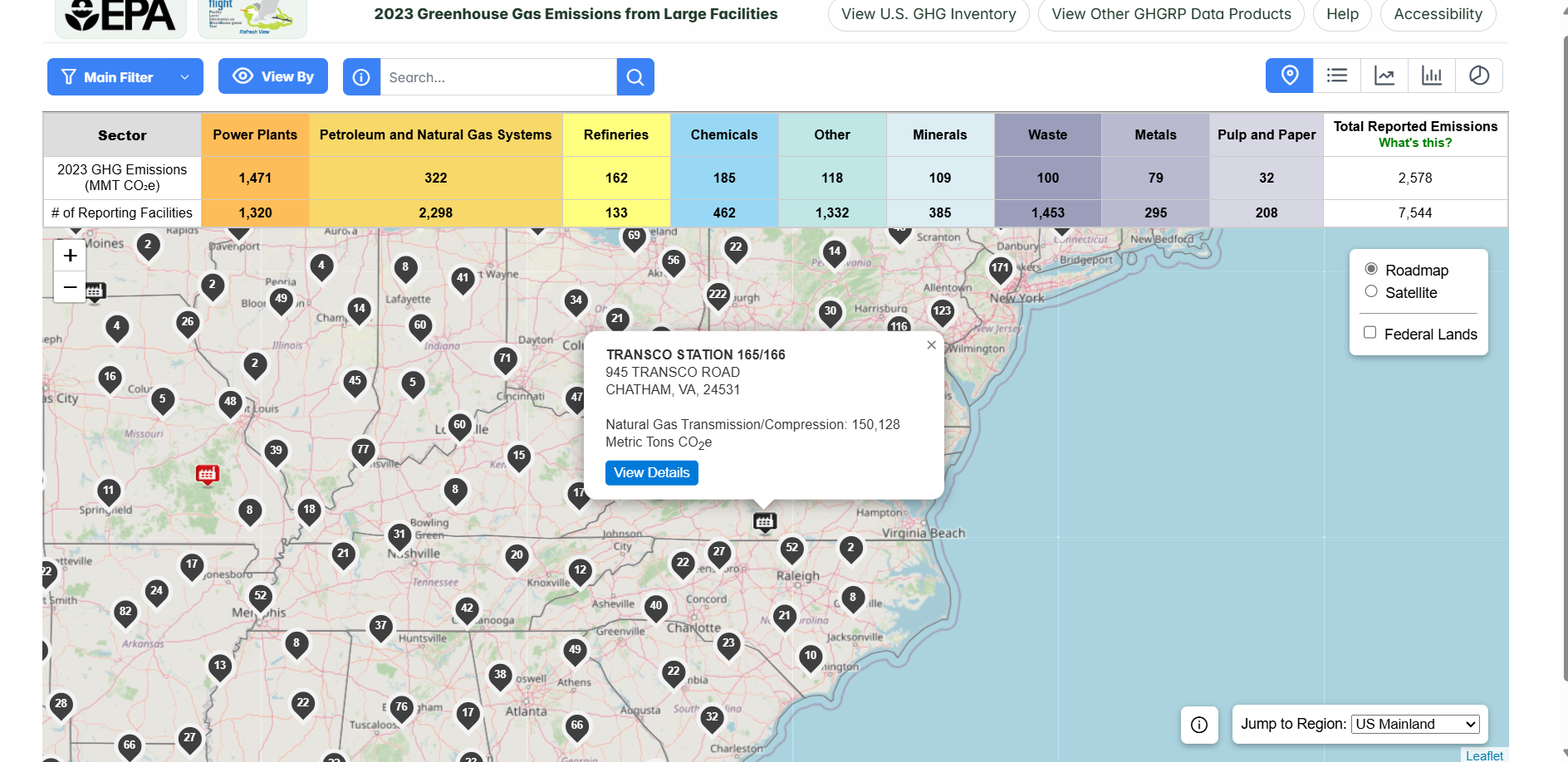Open the info icon near Jump to Region
The width and height of the screenshot is (1568, 762).
tap(1199, 725)
